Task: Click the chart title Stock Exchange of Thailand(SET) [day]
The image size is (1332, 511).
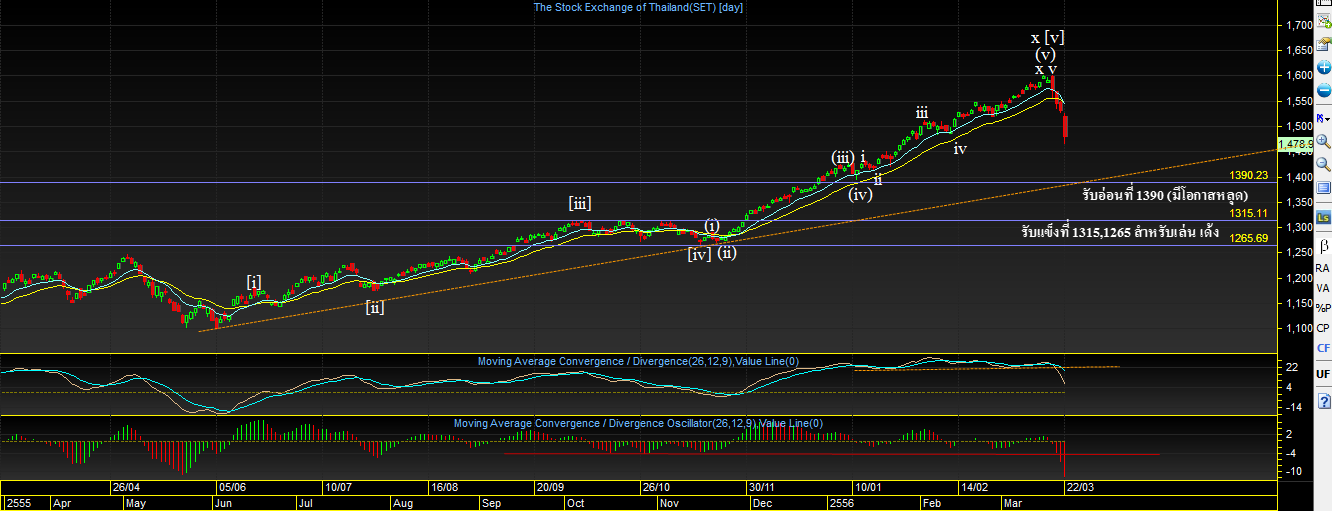Action: coord(638,7)
